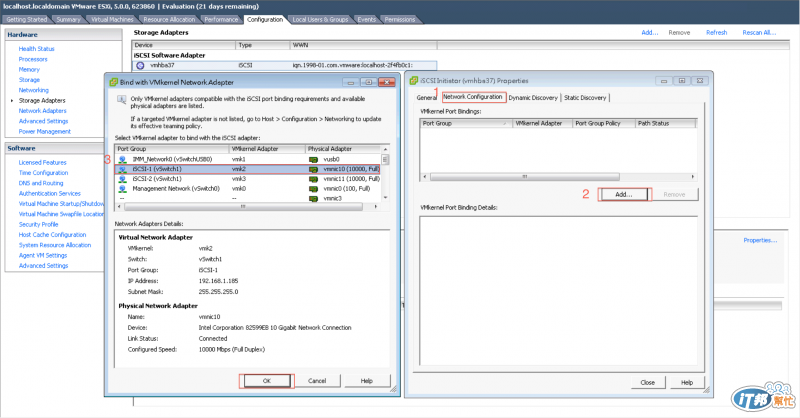Open the Local Users & Groups tab
The width and height of the screenshot is (800, 418).
point(320,19)
